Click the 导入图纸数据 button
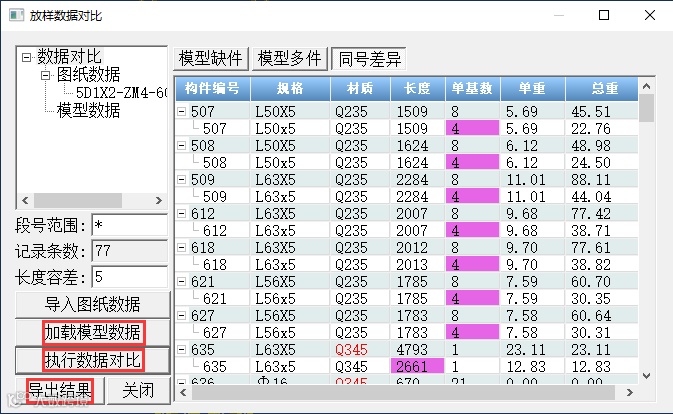Image resolution: width=673 pixels, height=414 pixels. pyautogui.click(x=93, y=305)
